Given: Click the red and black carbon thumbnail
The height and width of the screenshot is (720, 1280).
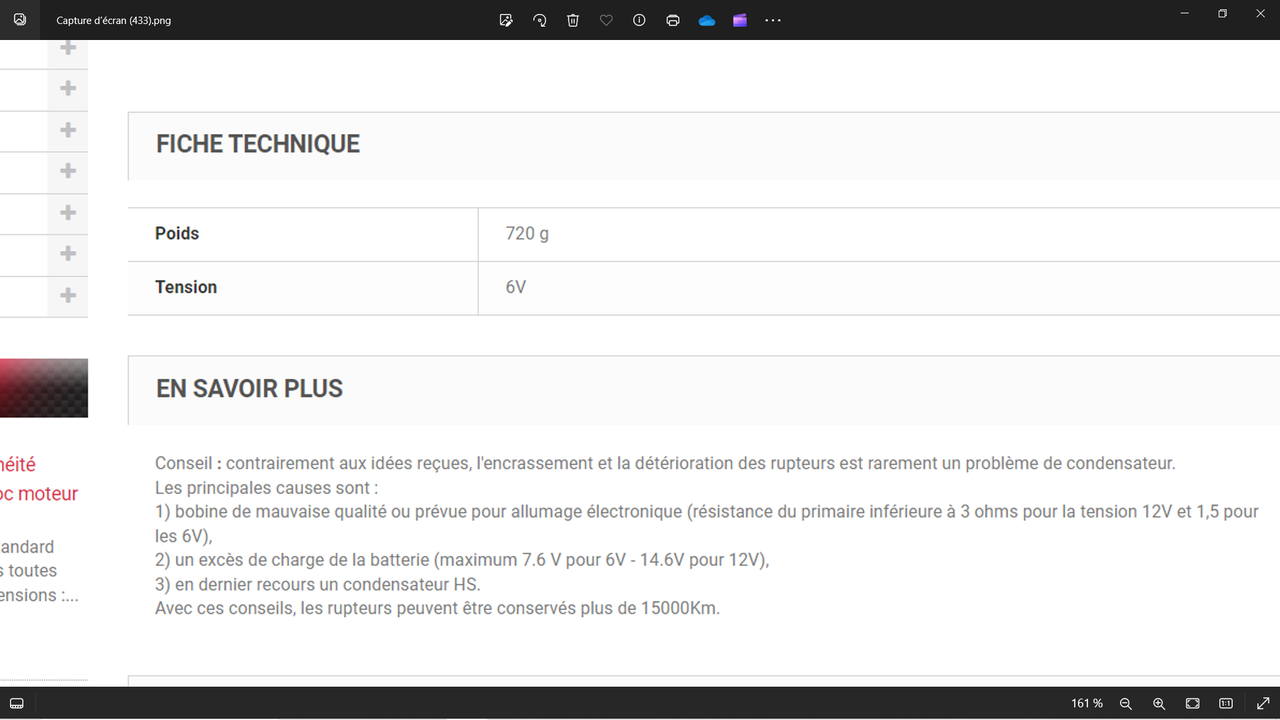Looking at the screenshot, I should [x=44, y=388].
